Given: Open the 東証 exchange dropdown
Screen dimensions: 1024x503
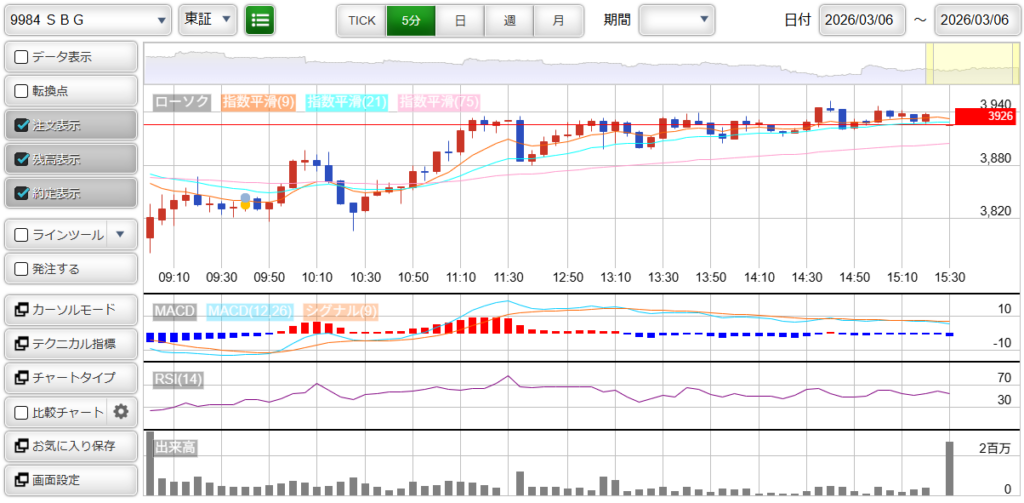Looking at the screenshot, I should tap(208, 19).
